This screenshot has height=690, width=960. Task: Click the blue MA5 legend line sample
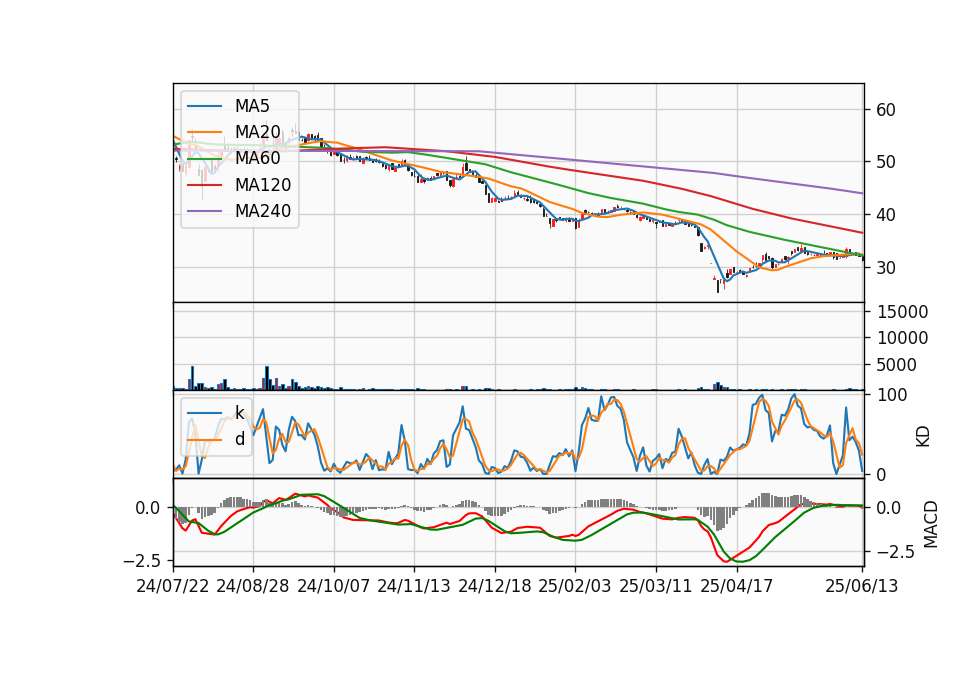click(x=204, y=106)
